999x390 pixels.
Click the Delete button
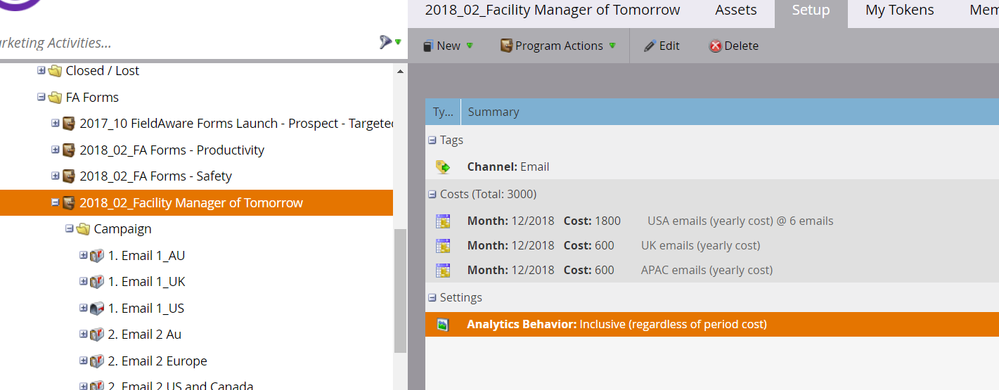pyautogui.click(x=734, y=46)
